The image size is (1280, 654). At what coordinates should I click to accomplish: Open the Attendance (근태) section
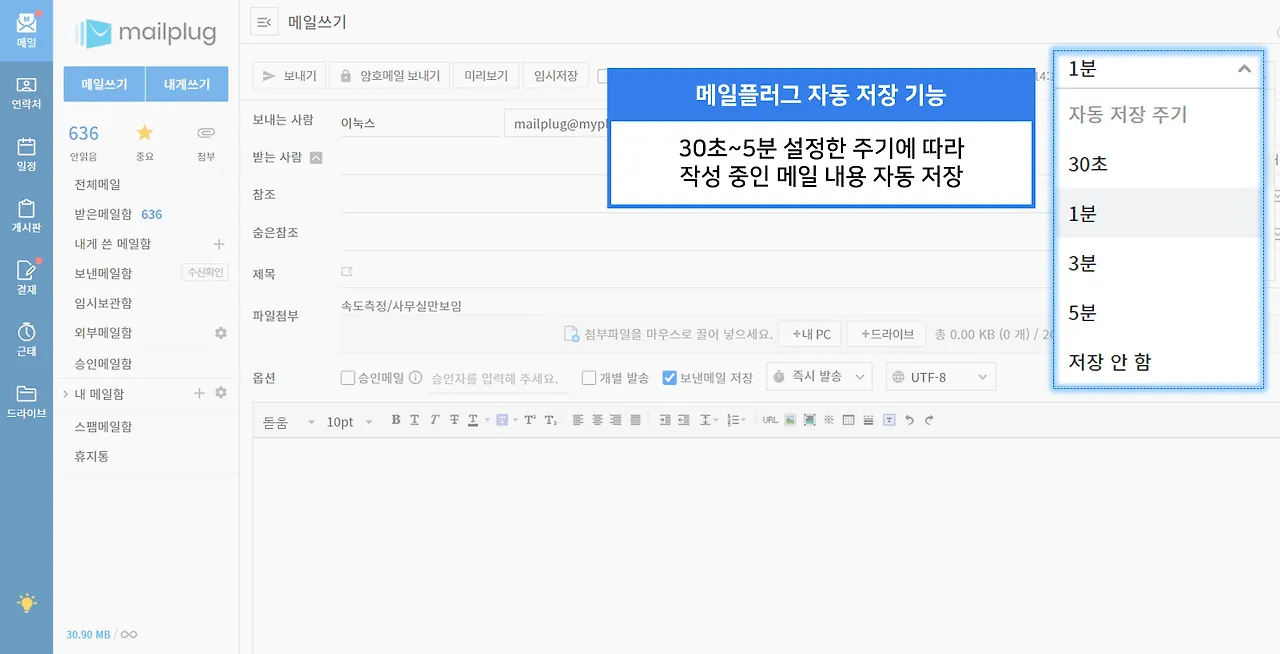click(x=26, y=339)
